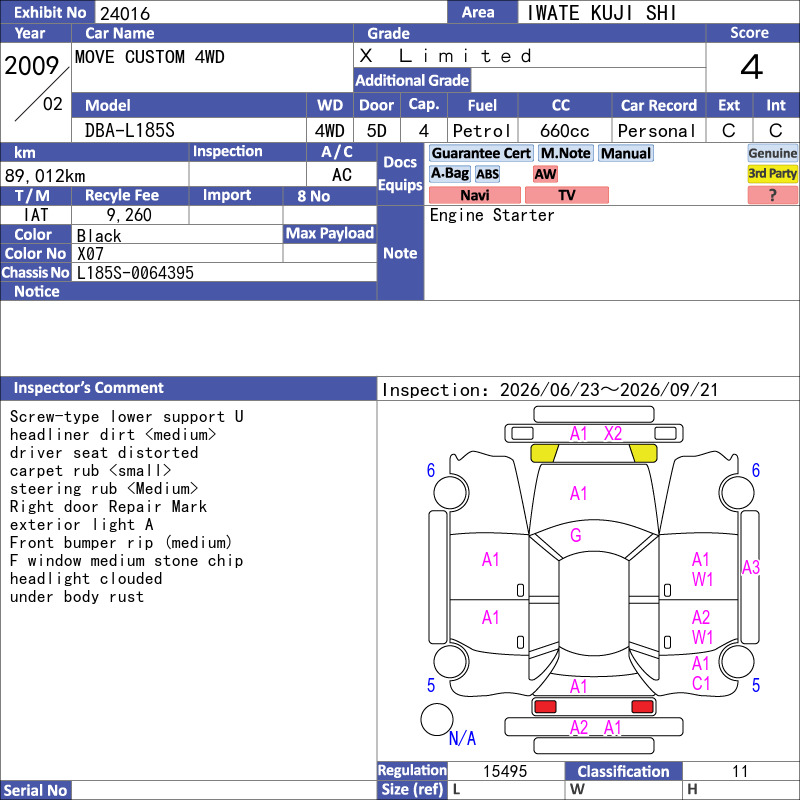Click fuel value Petrol
This screenshot has height=800, width=800.
482,131
